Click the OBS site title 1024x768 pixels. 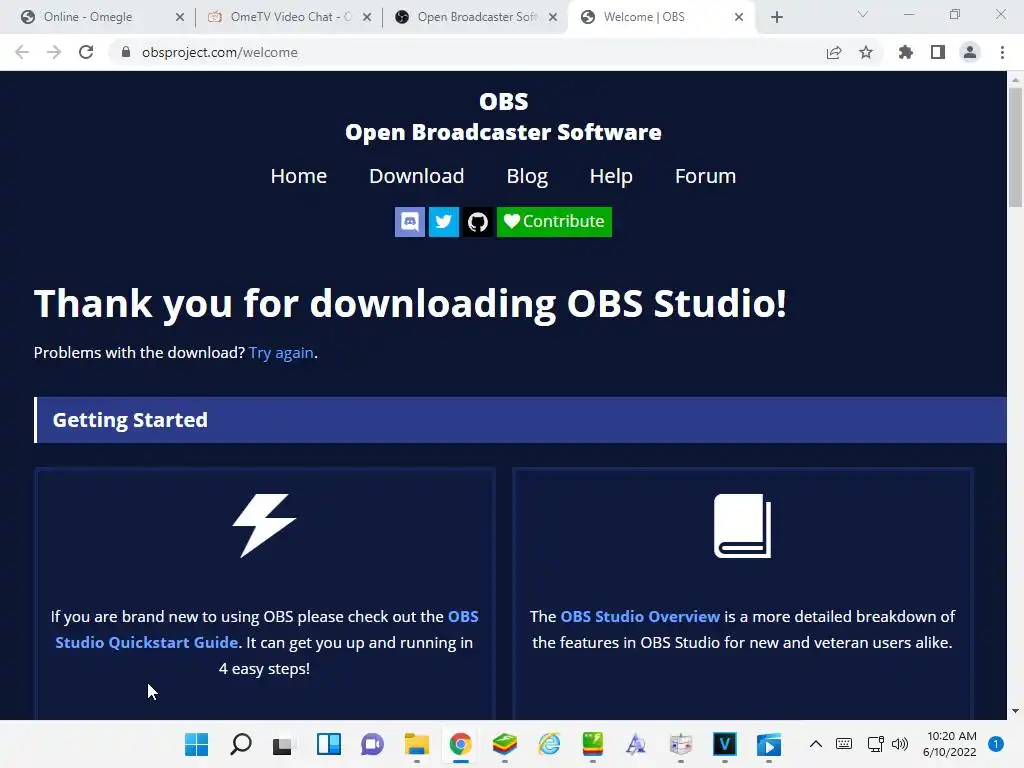504,101
